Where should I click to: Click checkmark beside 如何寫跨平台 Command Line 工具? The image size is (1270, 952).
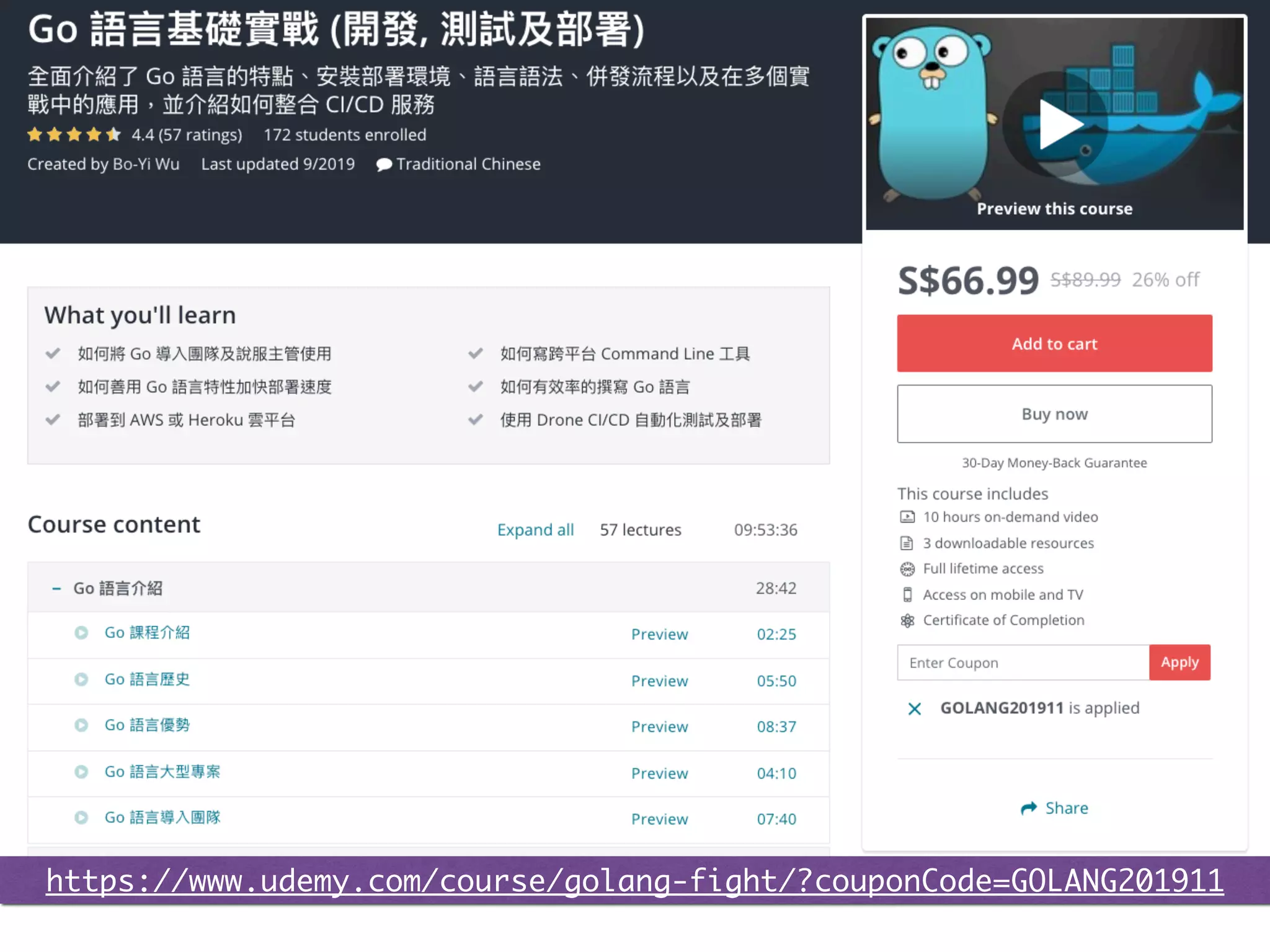coord(476,353)
